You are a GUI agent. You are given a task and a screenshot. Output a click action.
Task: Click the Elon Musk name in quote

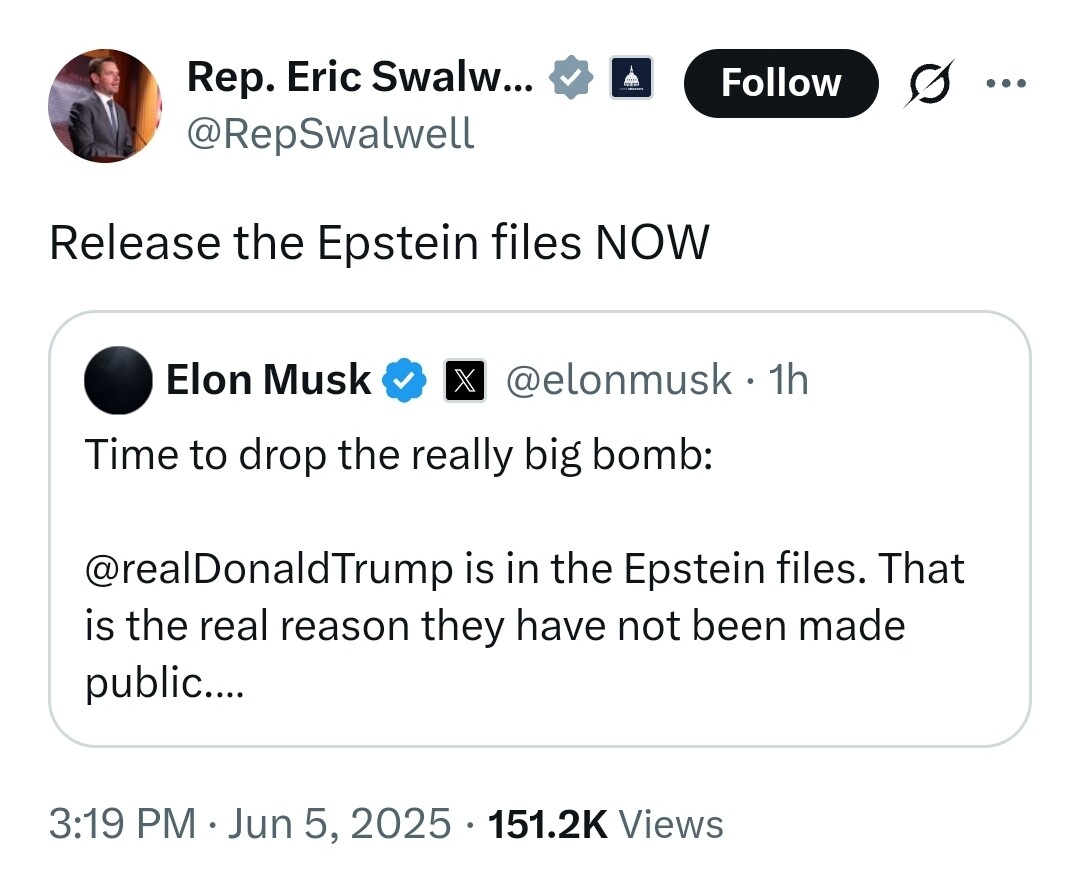268,380
